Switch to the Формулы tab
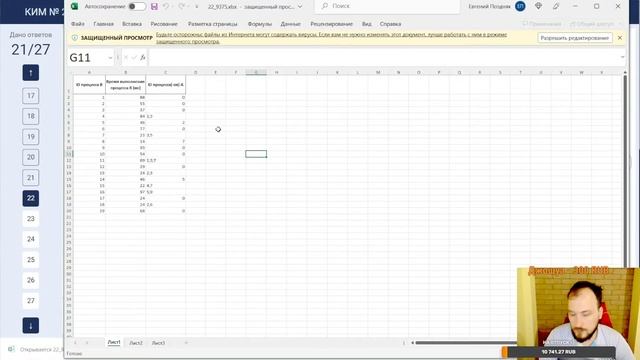This screenshot has width=640, height=360. click(260, 24)
